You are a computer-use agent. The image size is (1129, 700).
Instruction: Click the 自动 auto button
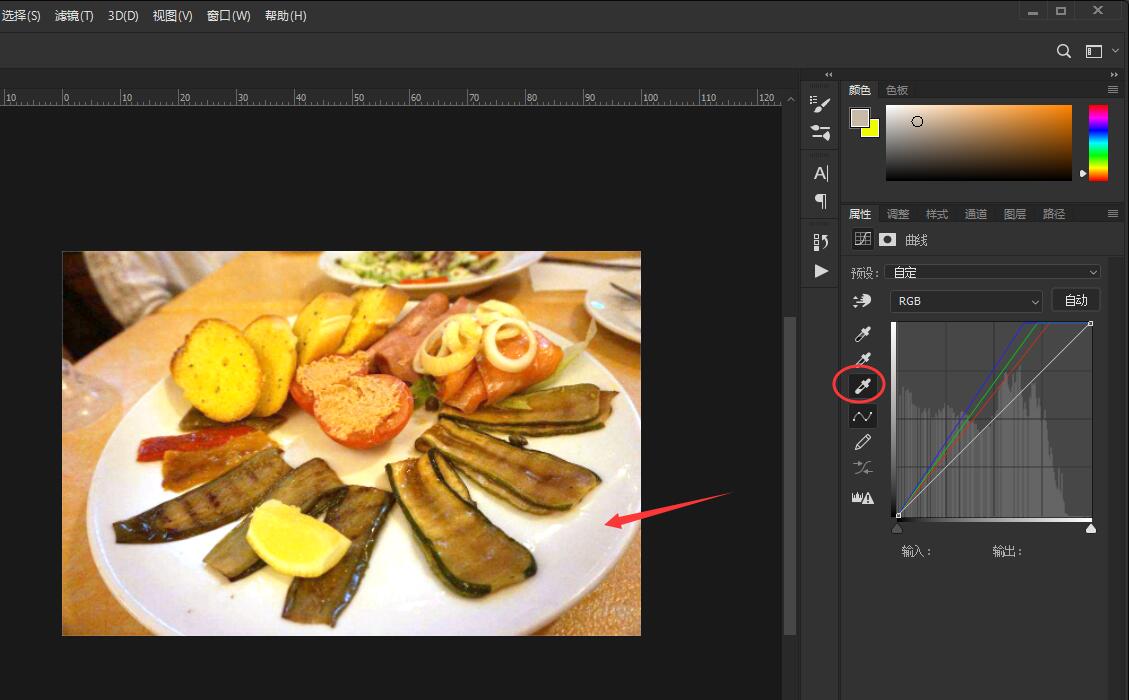(1075, 300)
